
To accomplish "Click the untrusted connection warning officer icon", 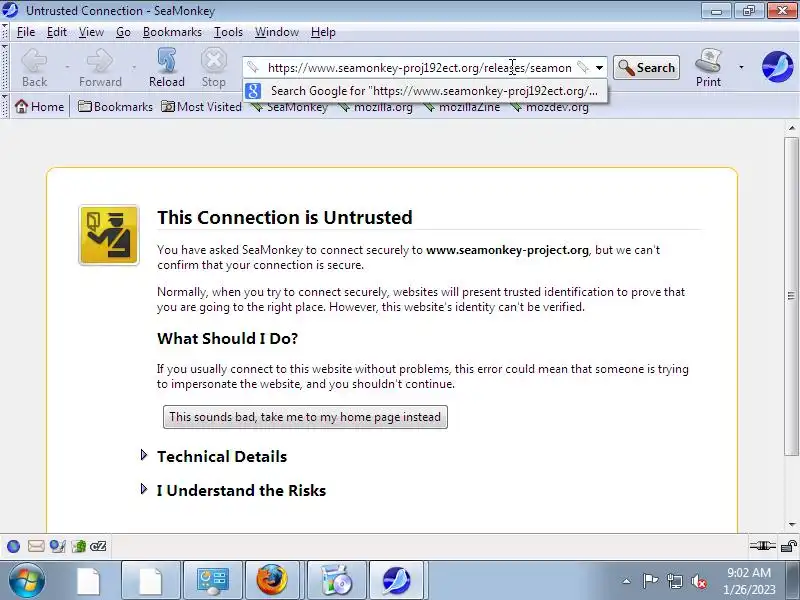I will [109, 235].
